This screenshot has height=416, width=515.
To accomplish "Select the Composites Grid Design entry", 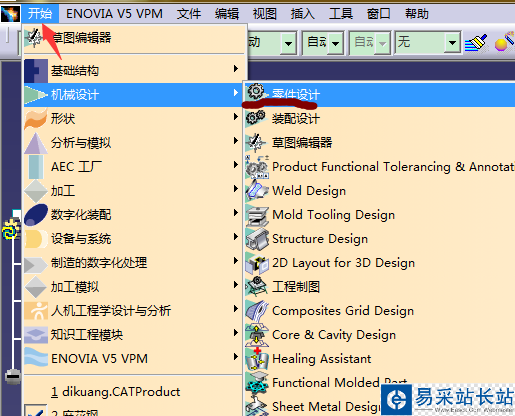I will click(379, 311).
